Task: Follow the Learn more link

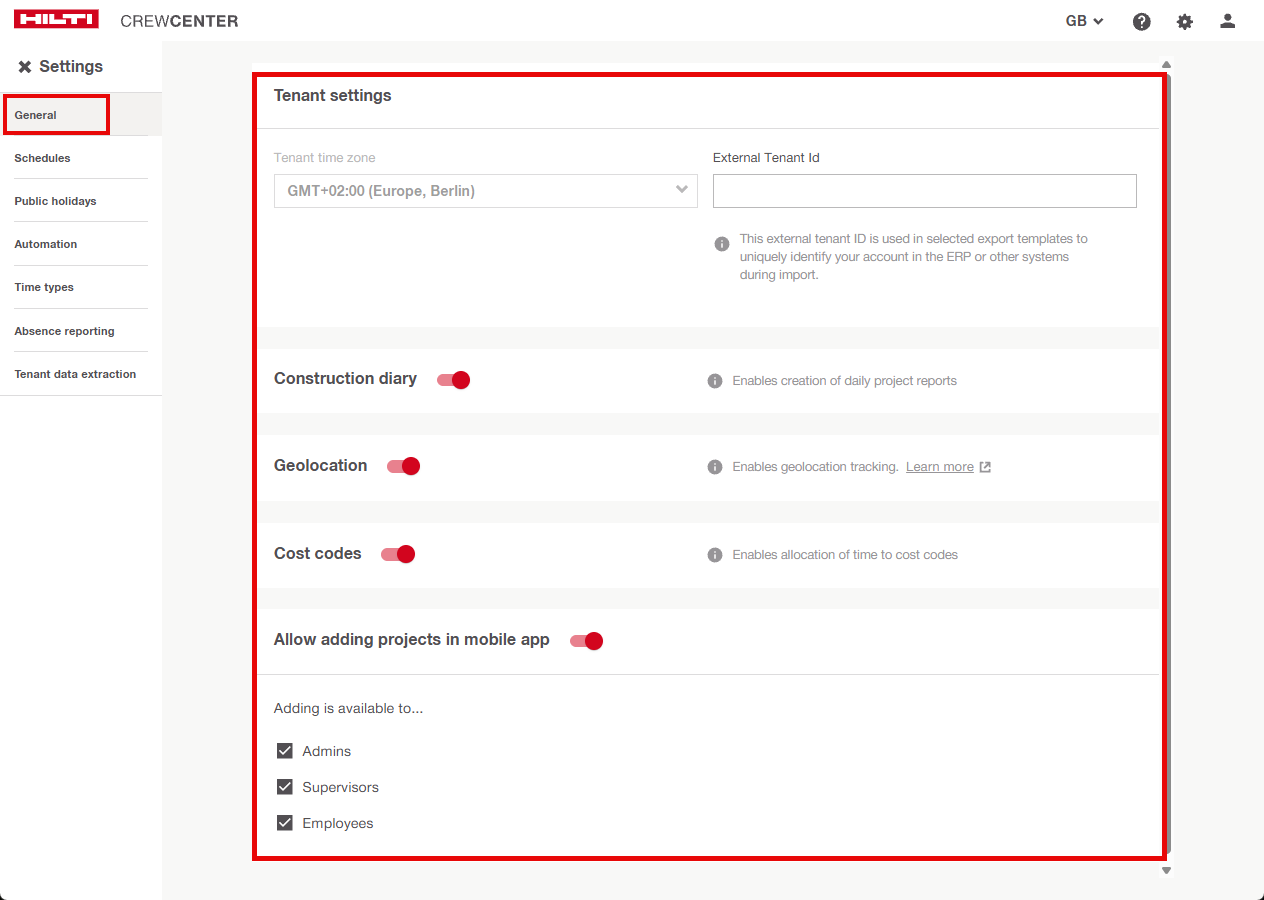Action: click(x=939, y=467)
